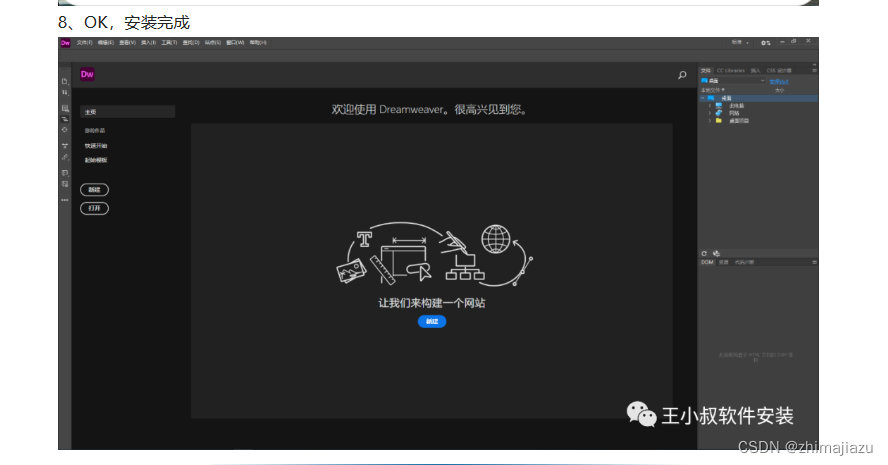Open the 工具(T) Tools menu
Image resolution: width=888 pixels, height=465 pixels.
click(169, 42)
